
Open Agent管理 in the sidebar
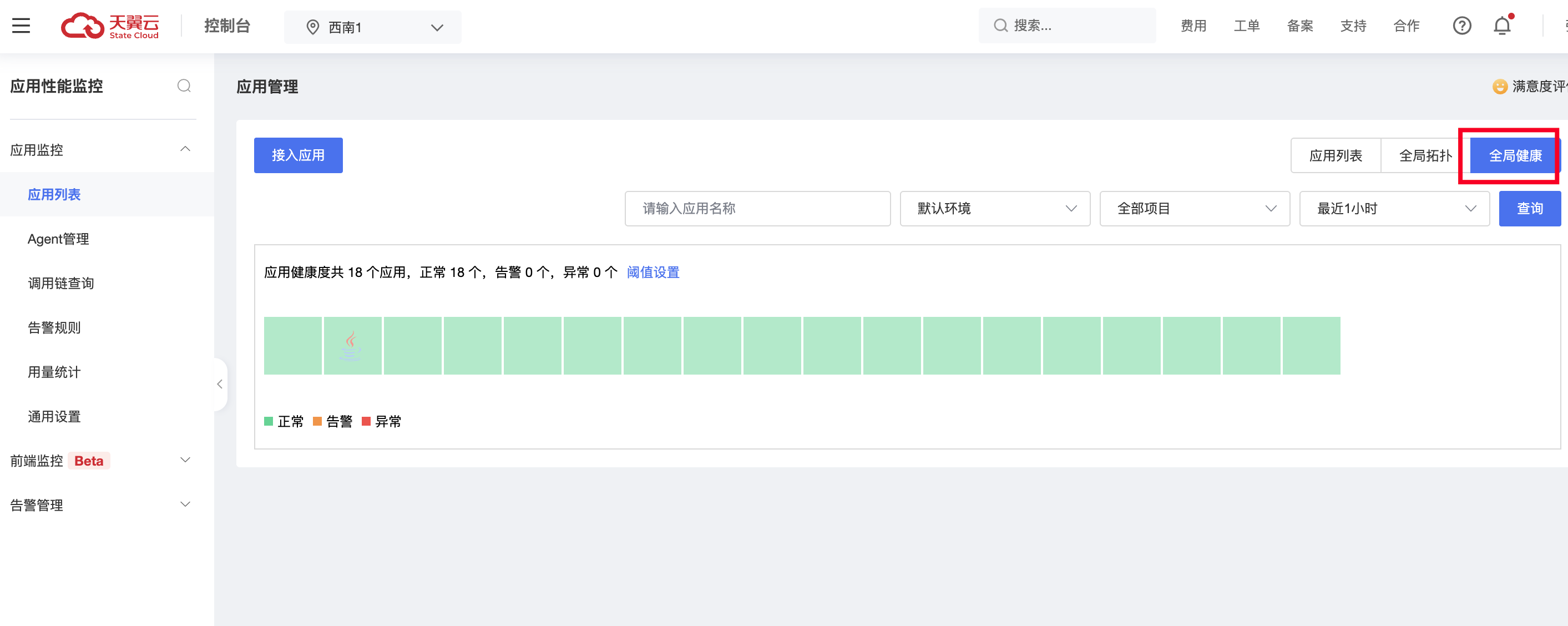click(x=58, y=239)
